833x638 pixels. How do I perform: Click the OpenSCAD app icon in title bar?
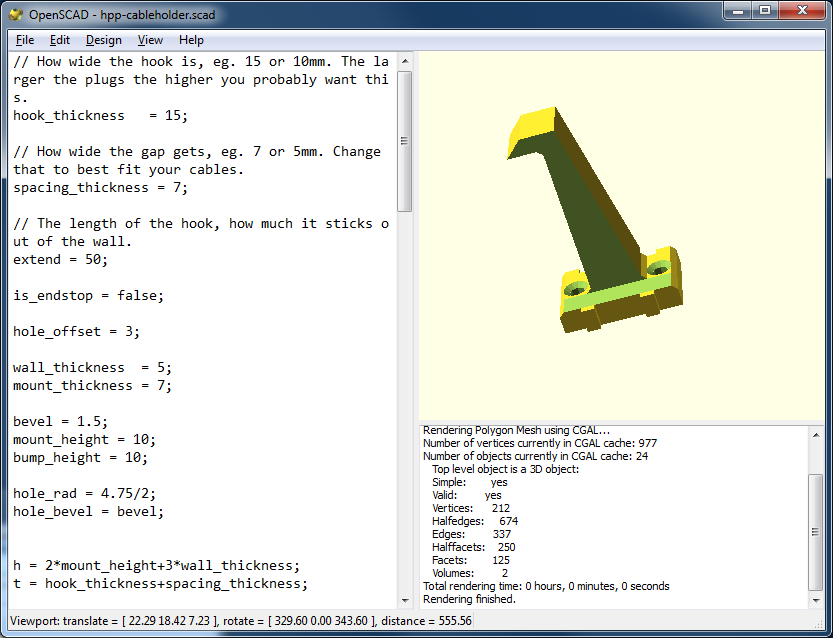(x=16, y=14)
